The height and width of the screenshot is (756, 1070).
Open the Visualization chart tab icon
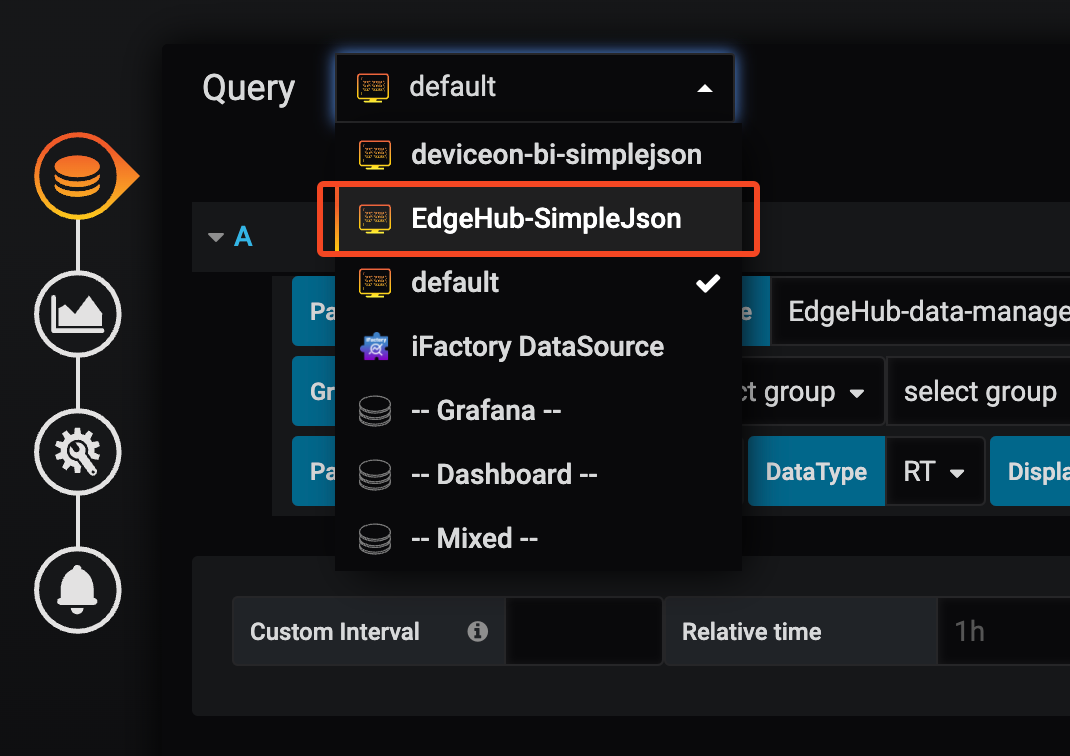pos(77,314)
